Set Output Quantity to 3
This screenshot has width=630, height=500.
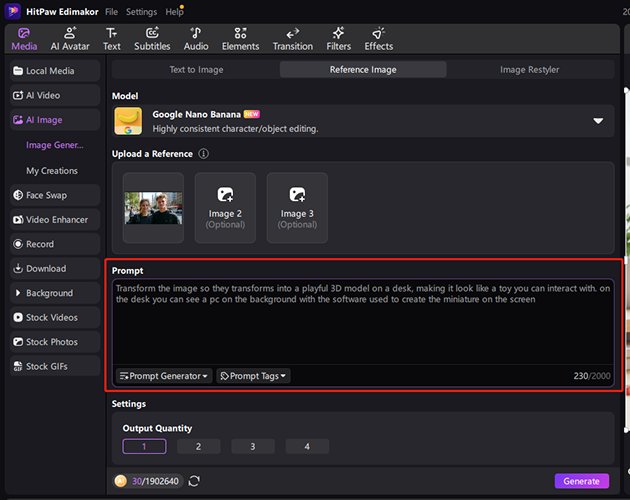(x=253, y=446)
